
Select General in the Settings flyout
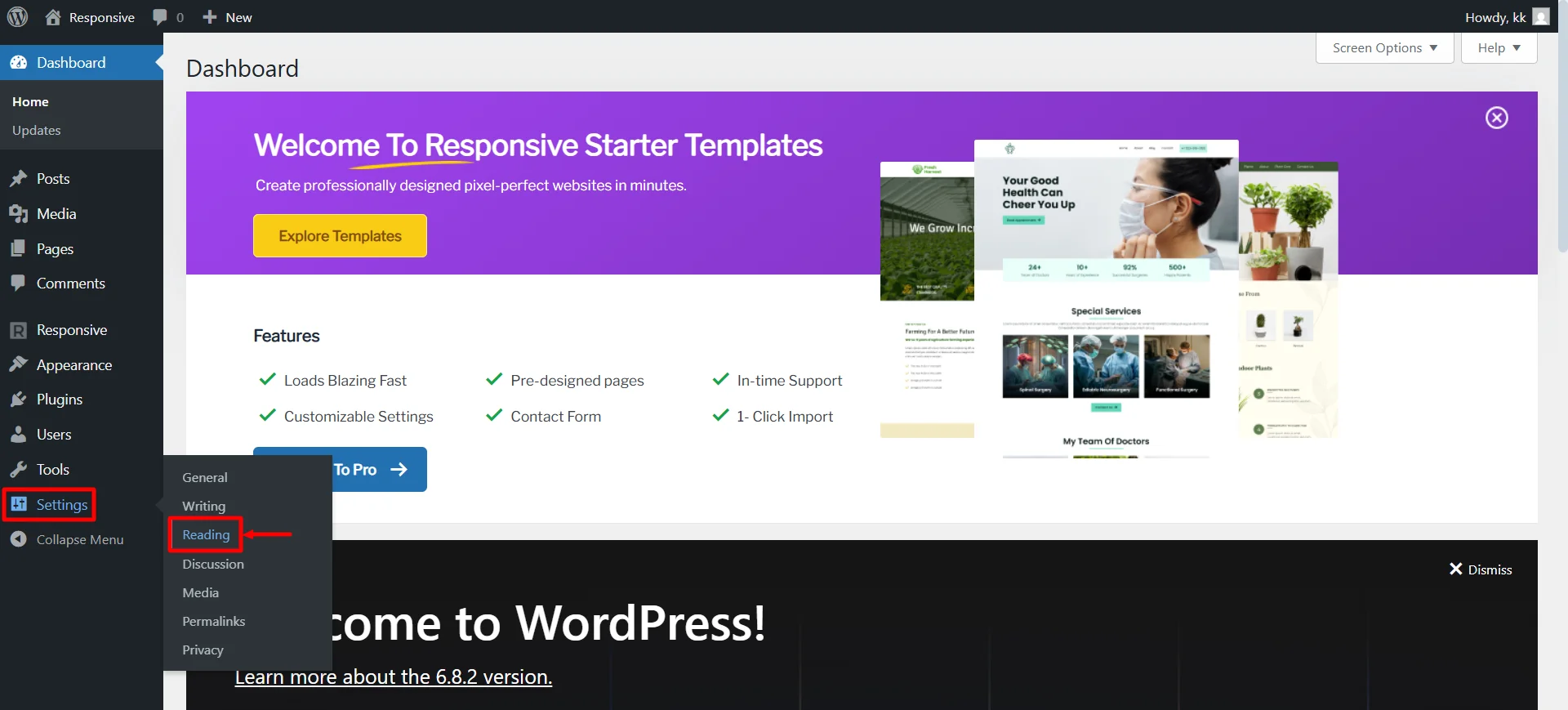(205, 478)
